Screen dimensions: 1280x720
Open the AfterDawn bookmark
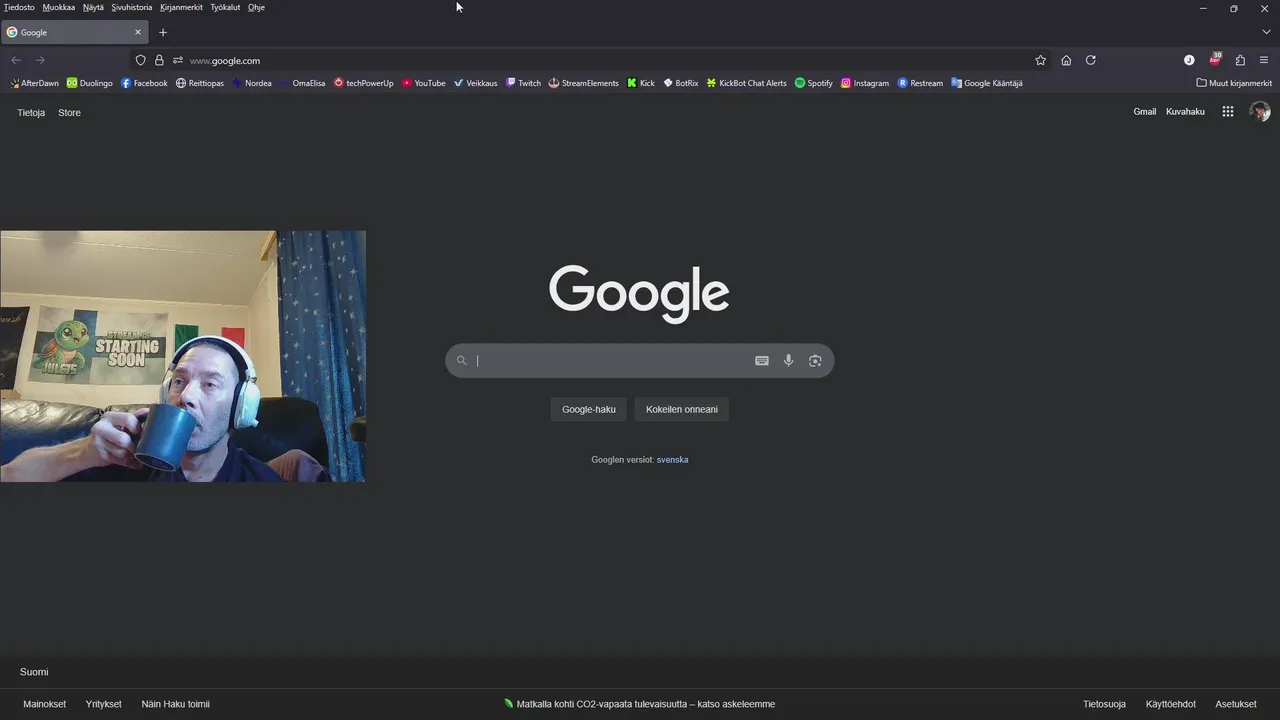pos(34,83)
